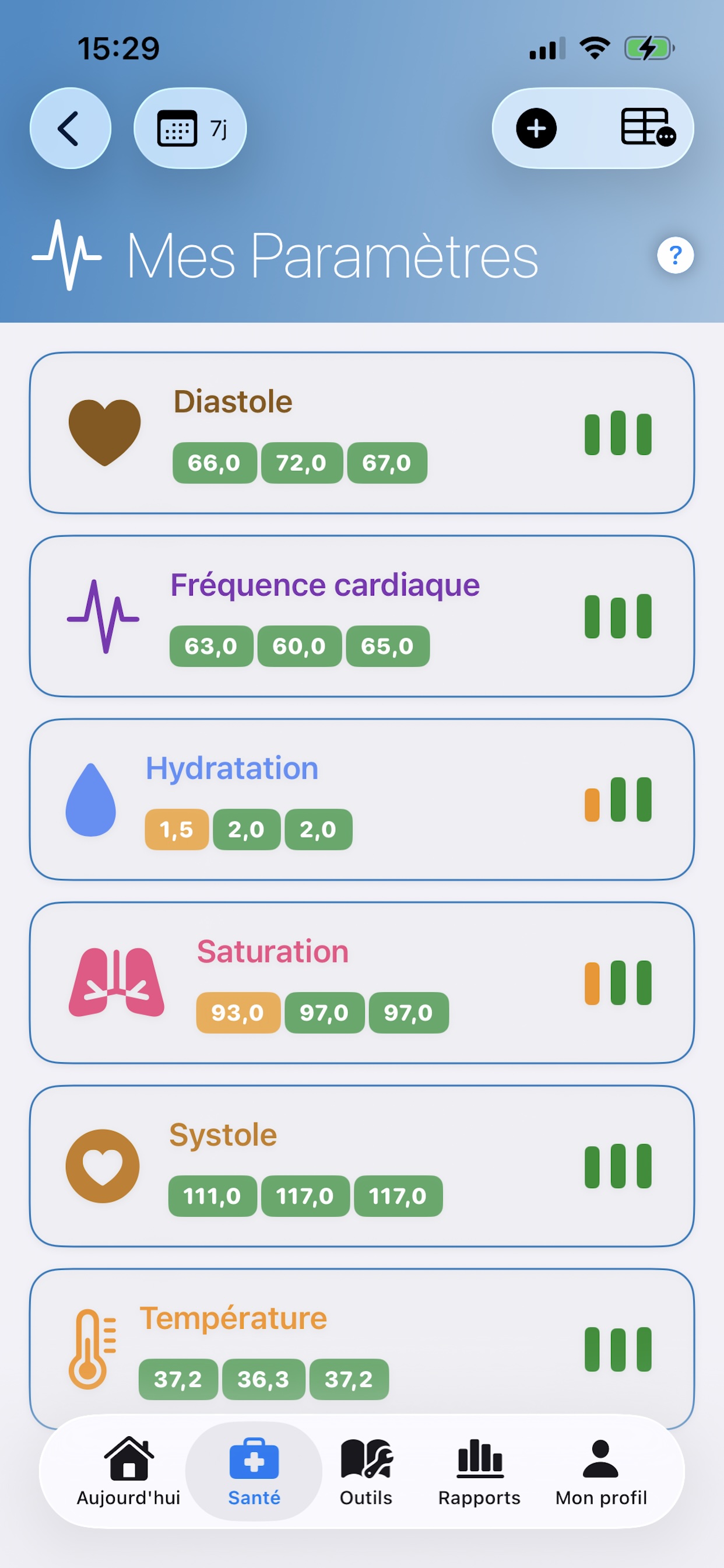724x1568 pixels.
Task: Open the Fréquence cardiaque title
Action: pos(325,585)
